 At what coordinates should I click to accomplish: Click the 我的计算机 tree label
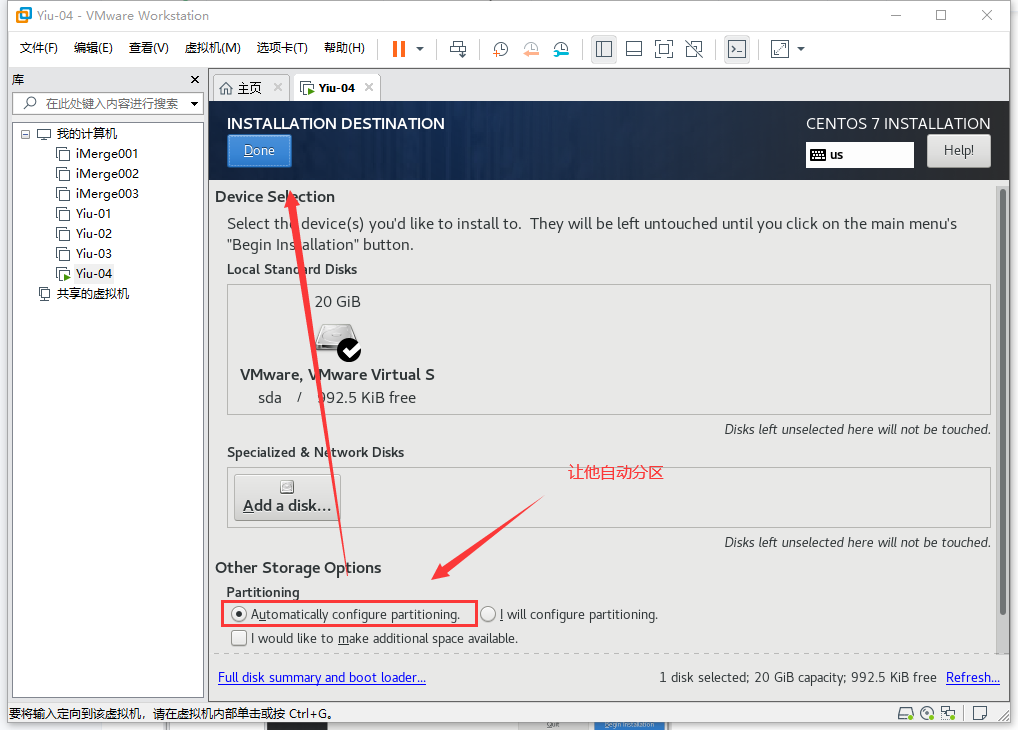(86, 134)
